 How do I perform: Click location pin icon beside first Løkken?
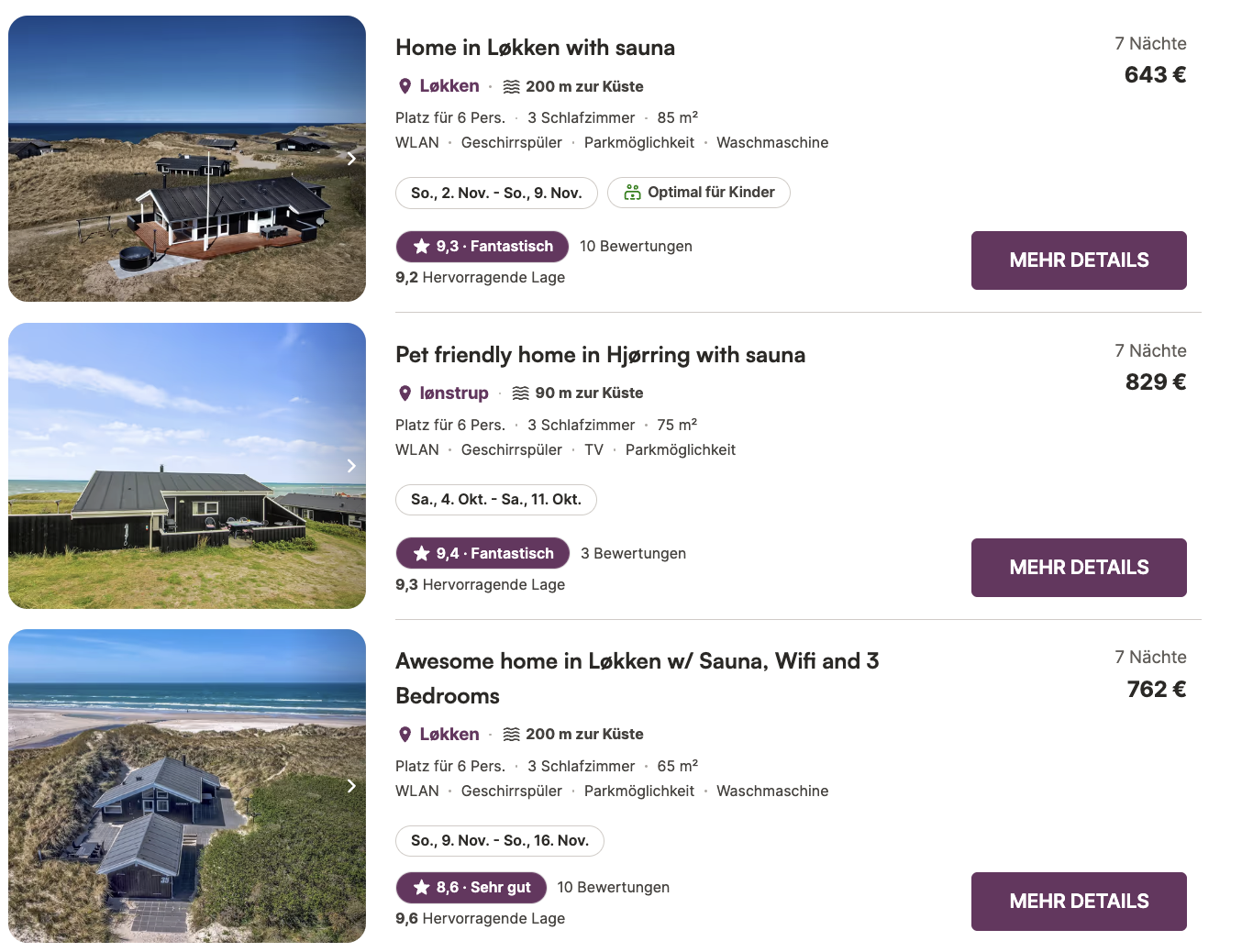[x=405, y=86]
